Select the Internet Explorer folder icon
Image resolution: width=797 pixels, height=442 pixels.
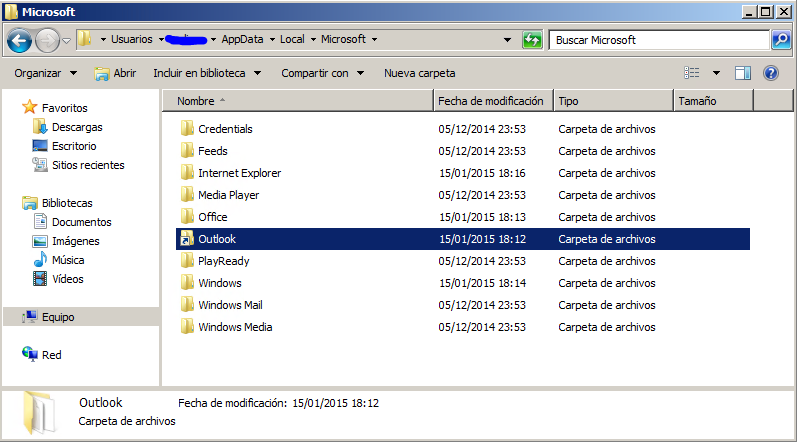click(x=187, y=173)
